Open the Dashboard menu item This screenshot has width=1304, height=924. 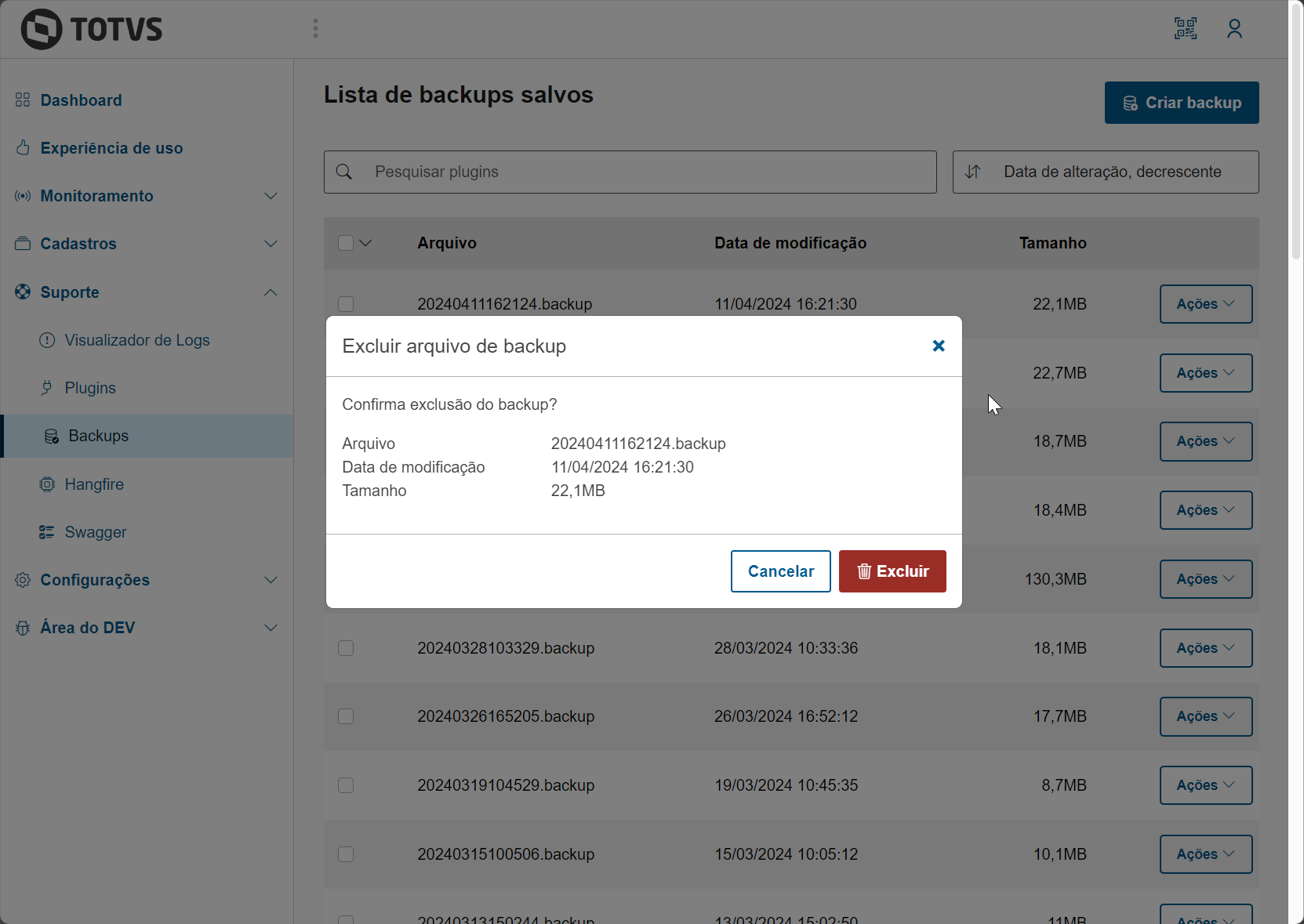(81, 100)
